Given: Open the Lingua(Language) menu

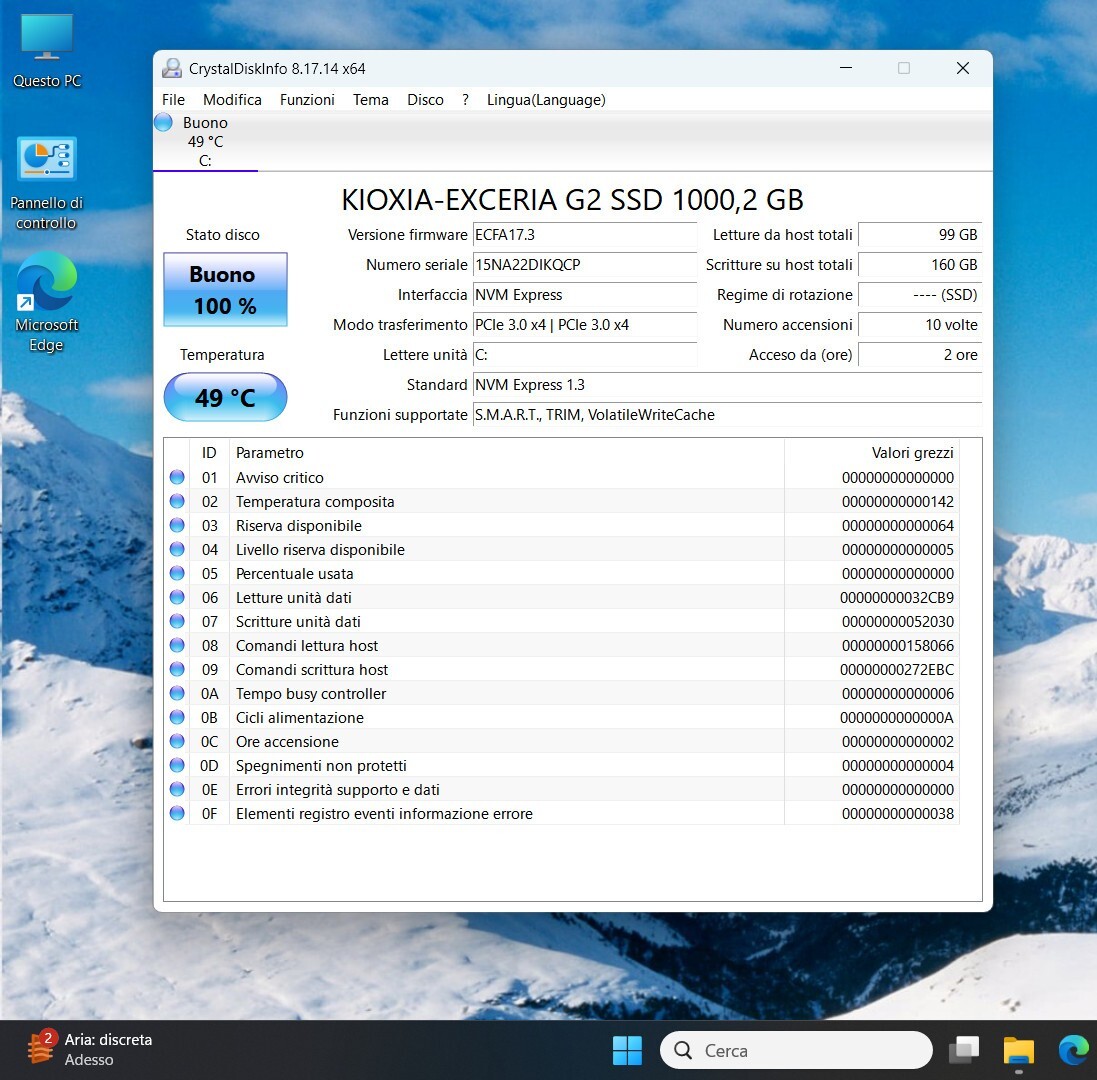Looking at the screenshot, I should [546, 100].
